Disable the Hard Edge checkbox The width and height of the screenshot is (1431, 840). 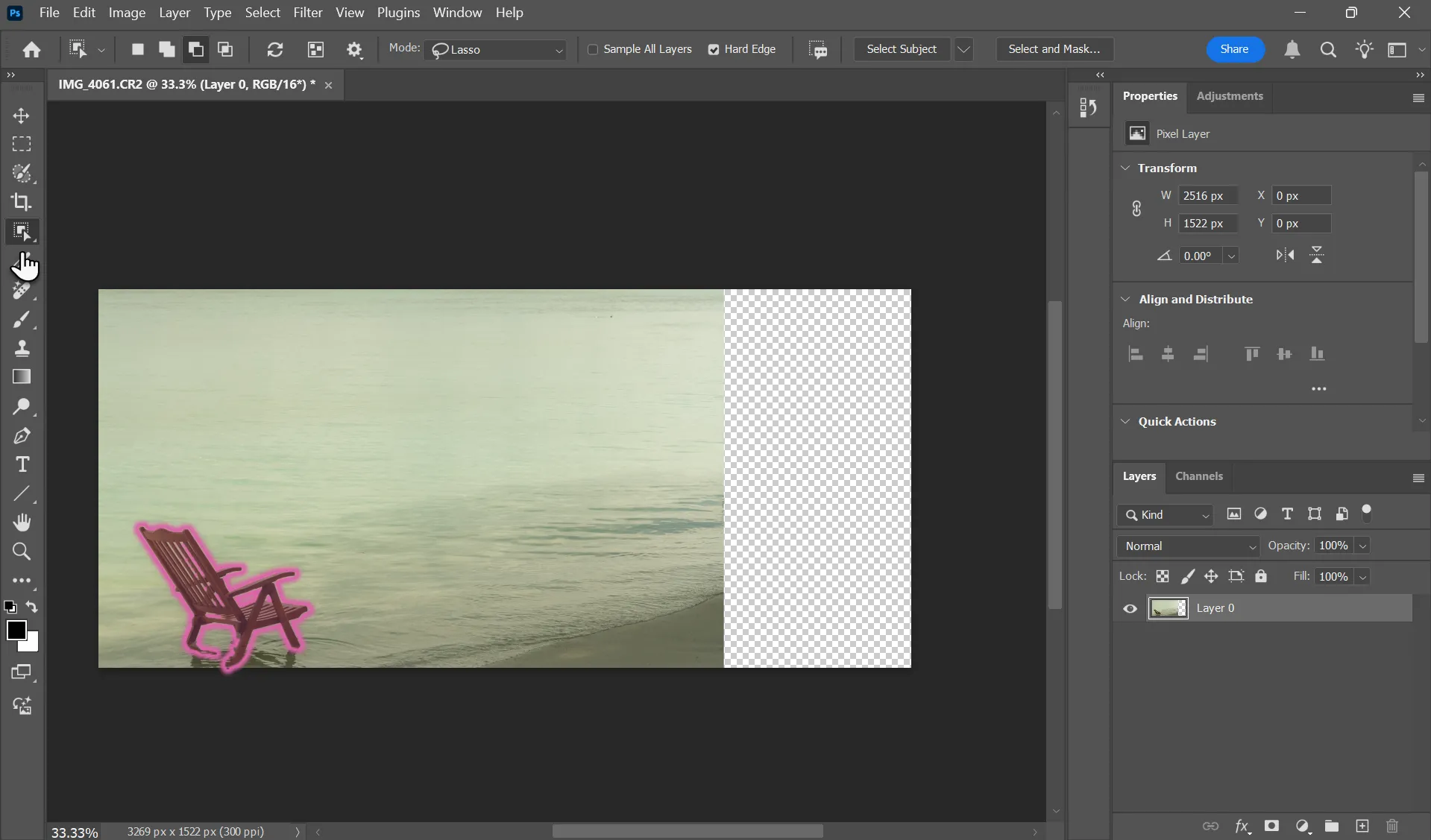pos(714,49)
